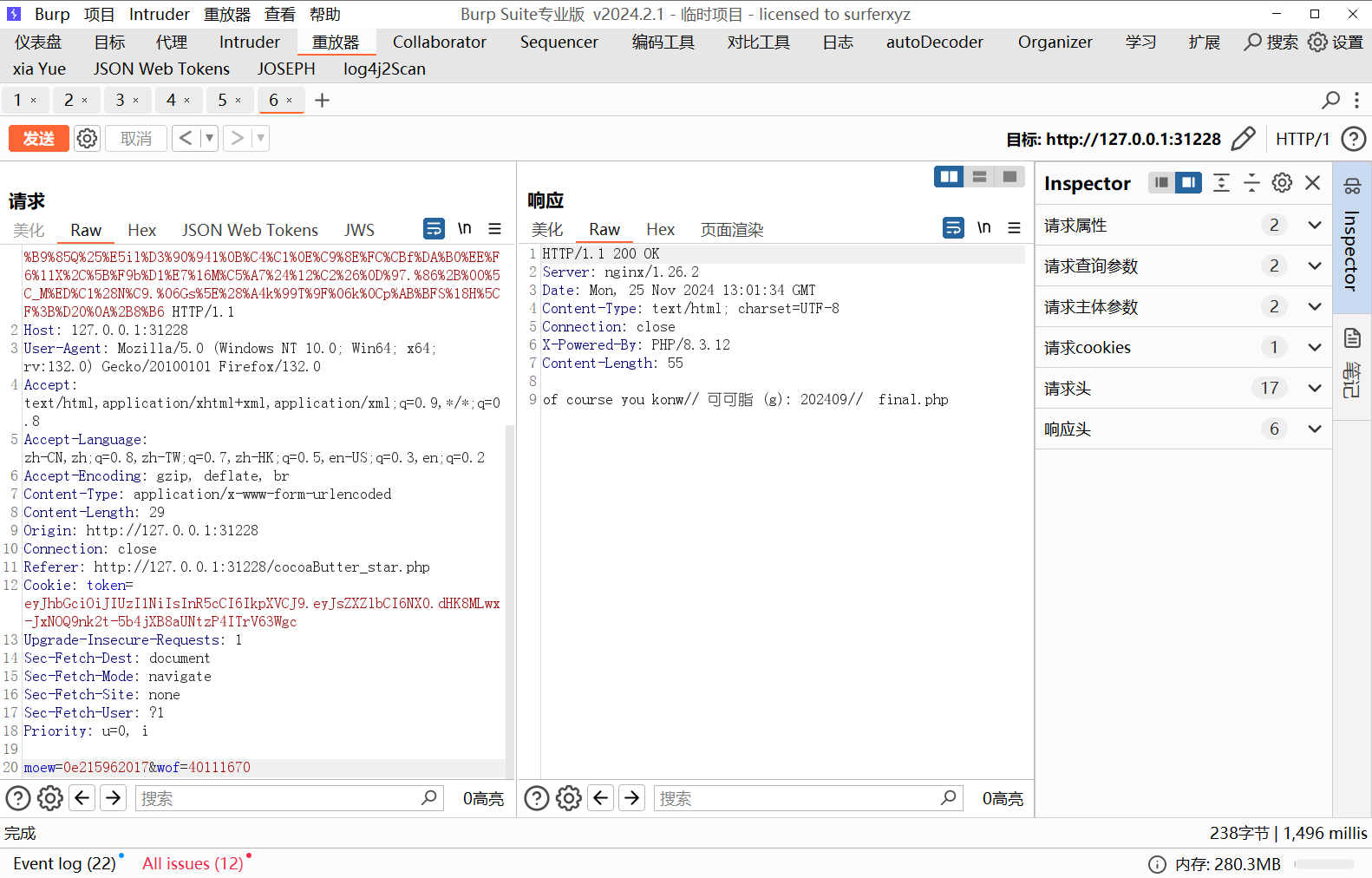Viewport: 1372px width, 878px height.
Task: Collapse all Inspector sections icon
Action: [1251, 182]
